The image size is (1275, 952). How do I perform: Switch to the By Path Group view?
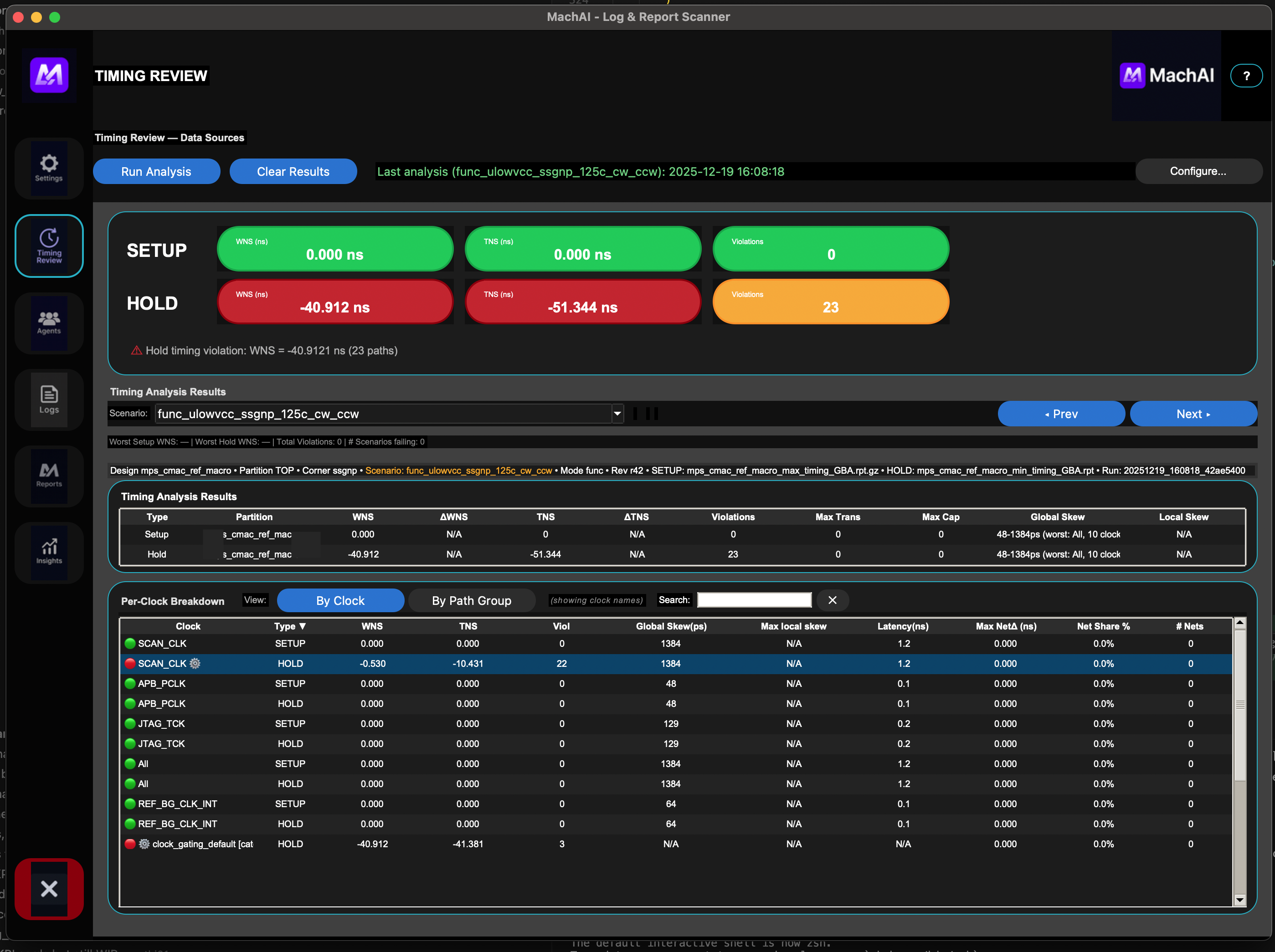coord(472,600)
